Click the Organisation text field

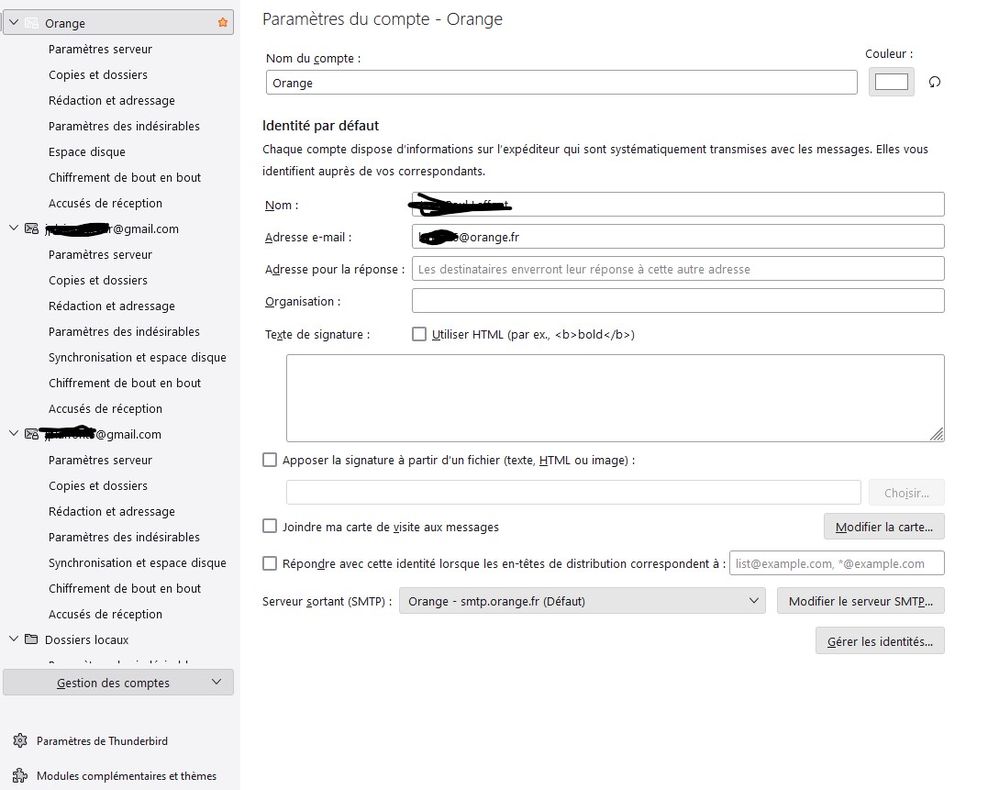coord(677,301)
